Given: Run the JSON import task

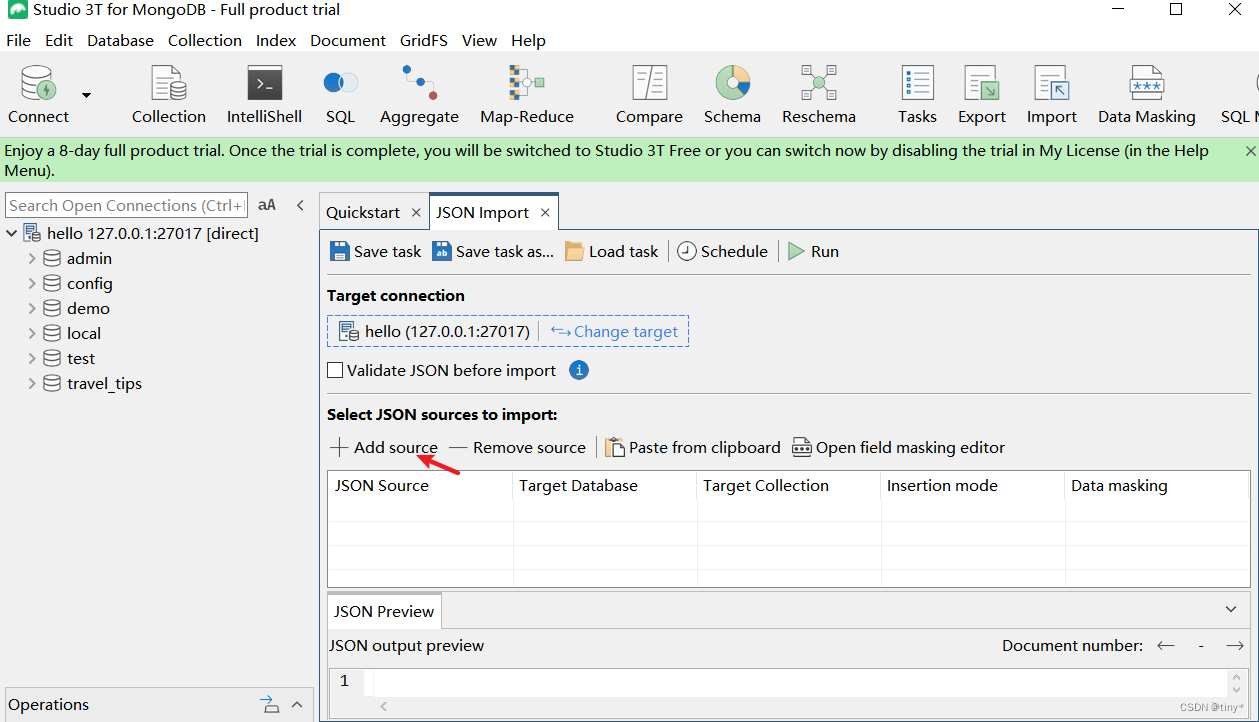Looking at the screenshot, I should 813,251.
